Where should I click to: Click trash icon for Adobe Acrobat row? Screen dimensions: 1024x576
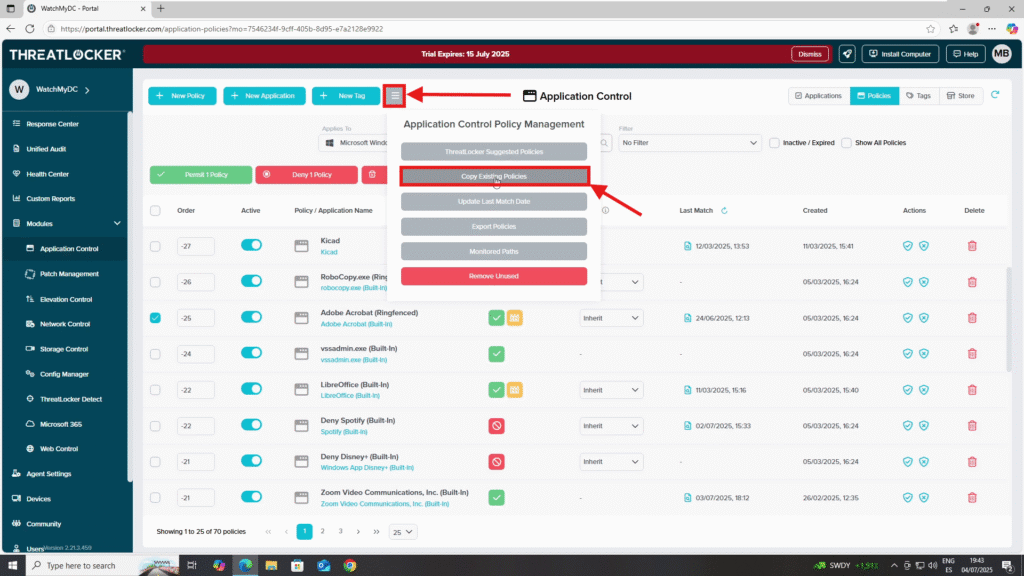[972, 318]
